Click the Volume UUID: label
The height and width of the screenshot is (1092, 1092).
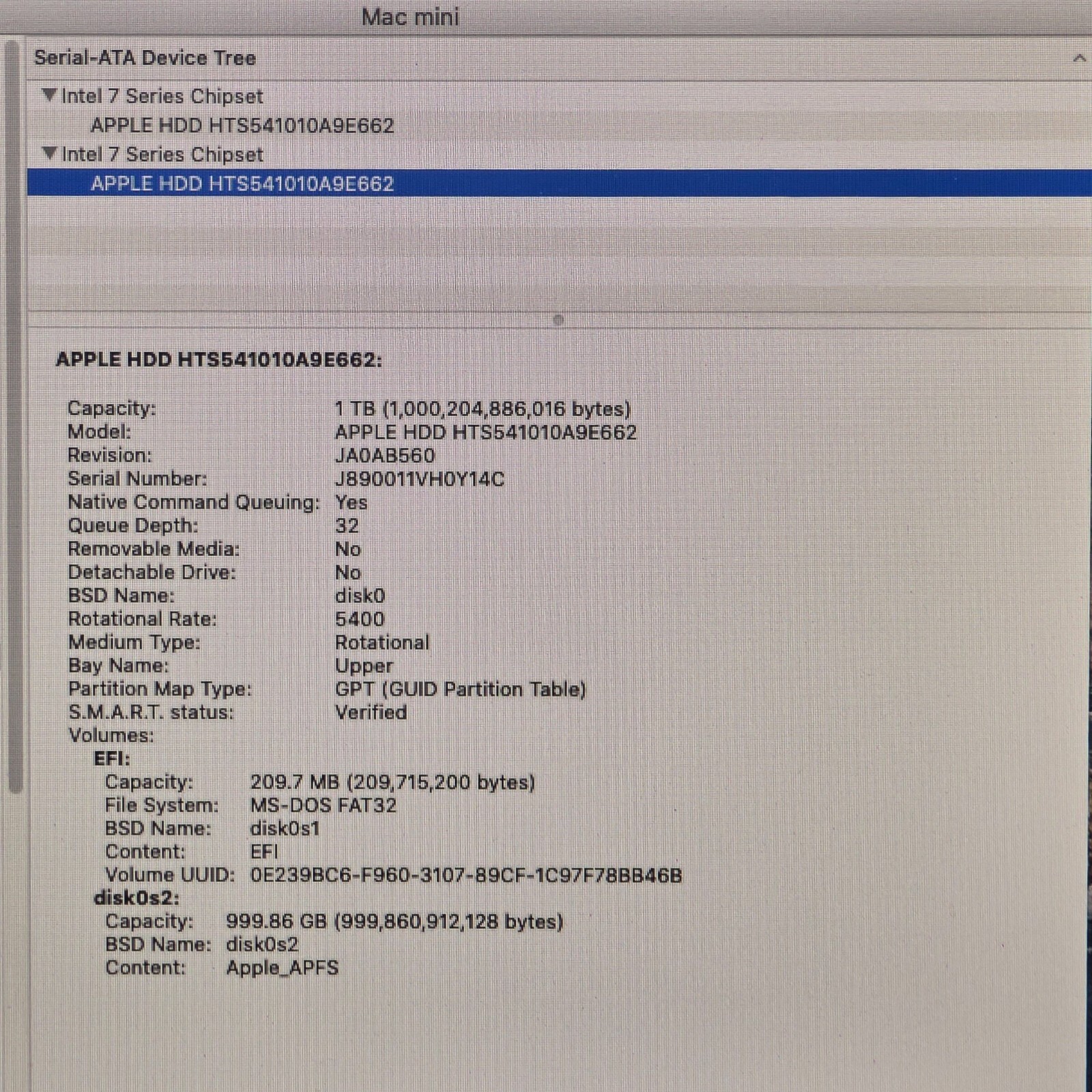click(x=170, y=875)
